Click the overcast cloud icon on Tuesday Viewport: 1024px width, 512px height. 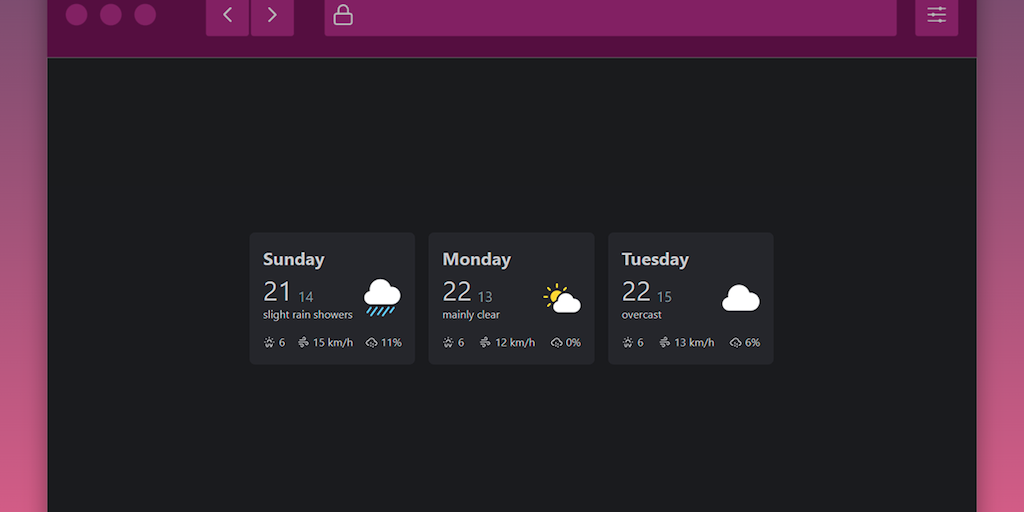[741, 298]
